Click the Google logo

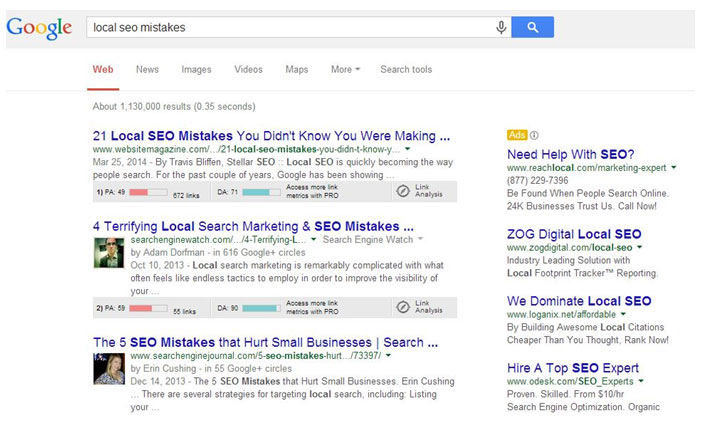click(x=39, y=28)
